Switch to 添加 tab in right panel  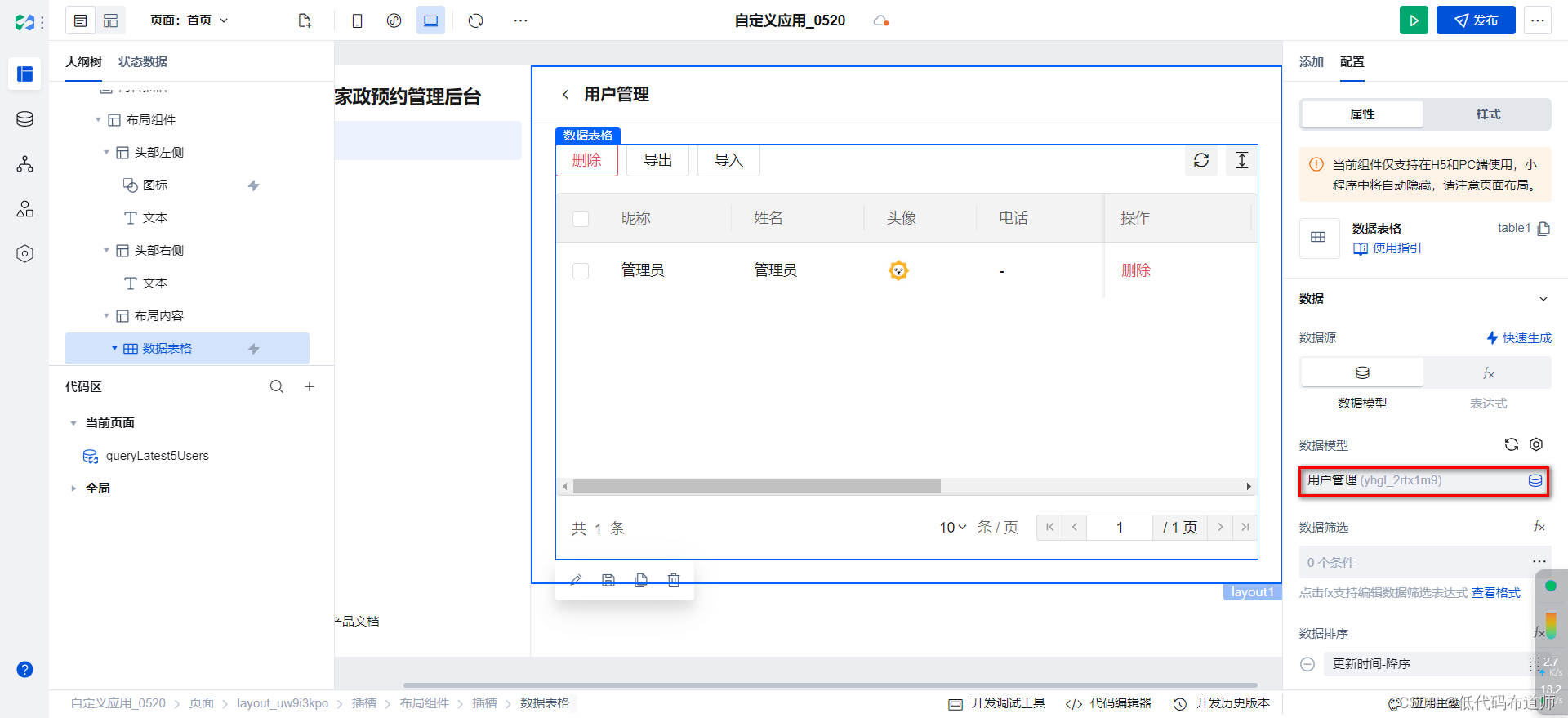(x=1312, y=62)
